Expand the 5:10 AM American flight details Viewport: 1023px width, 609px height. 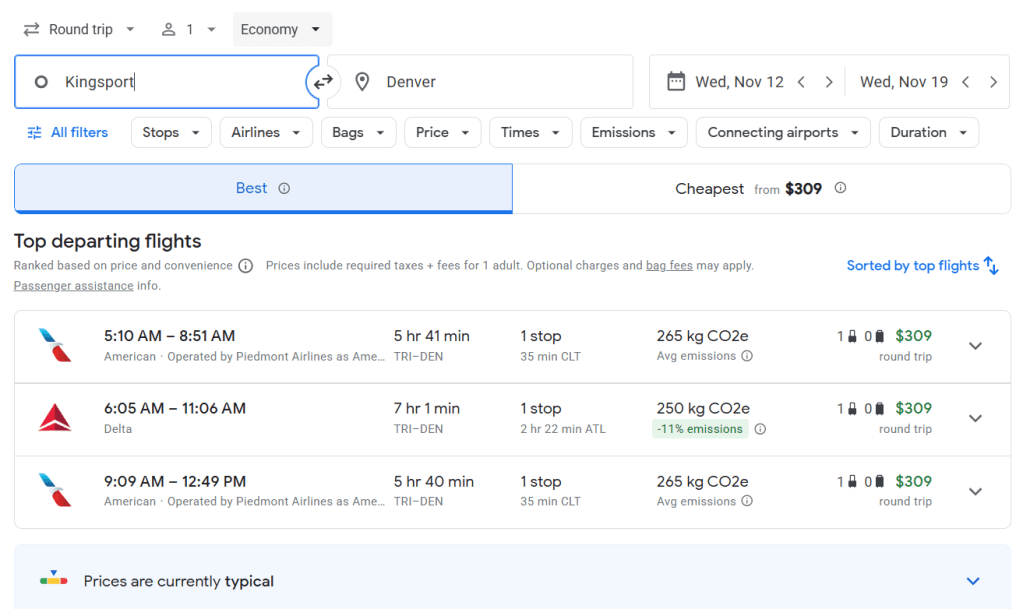point(975,346)
